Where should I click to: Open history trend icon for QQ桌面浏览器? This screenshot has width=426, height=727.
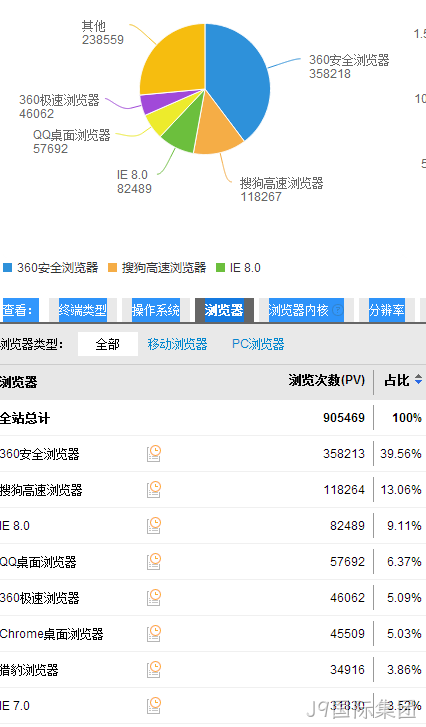pos(154,561)
